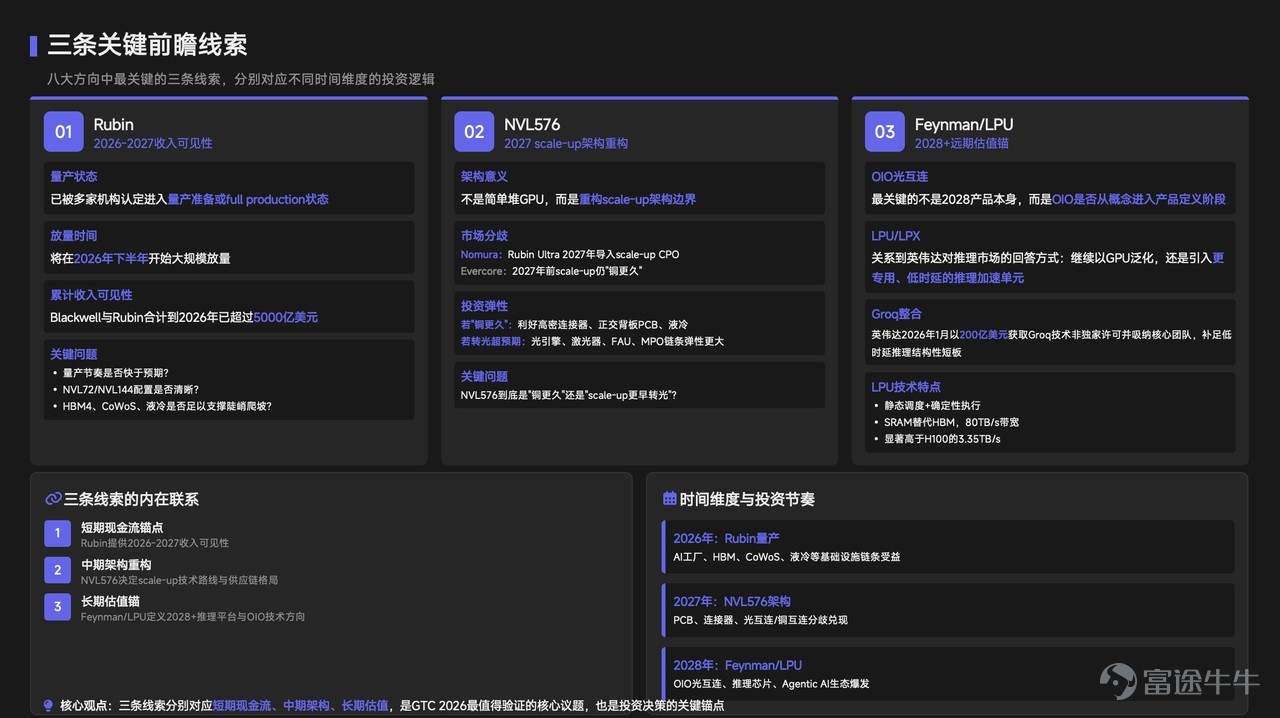This screenshot has height=718, width=1280.
Task: Click the Nomura line about Rubin Ultra
Action: 570,254
